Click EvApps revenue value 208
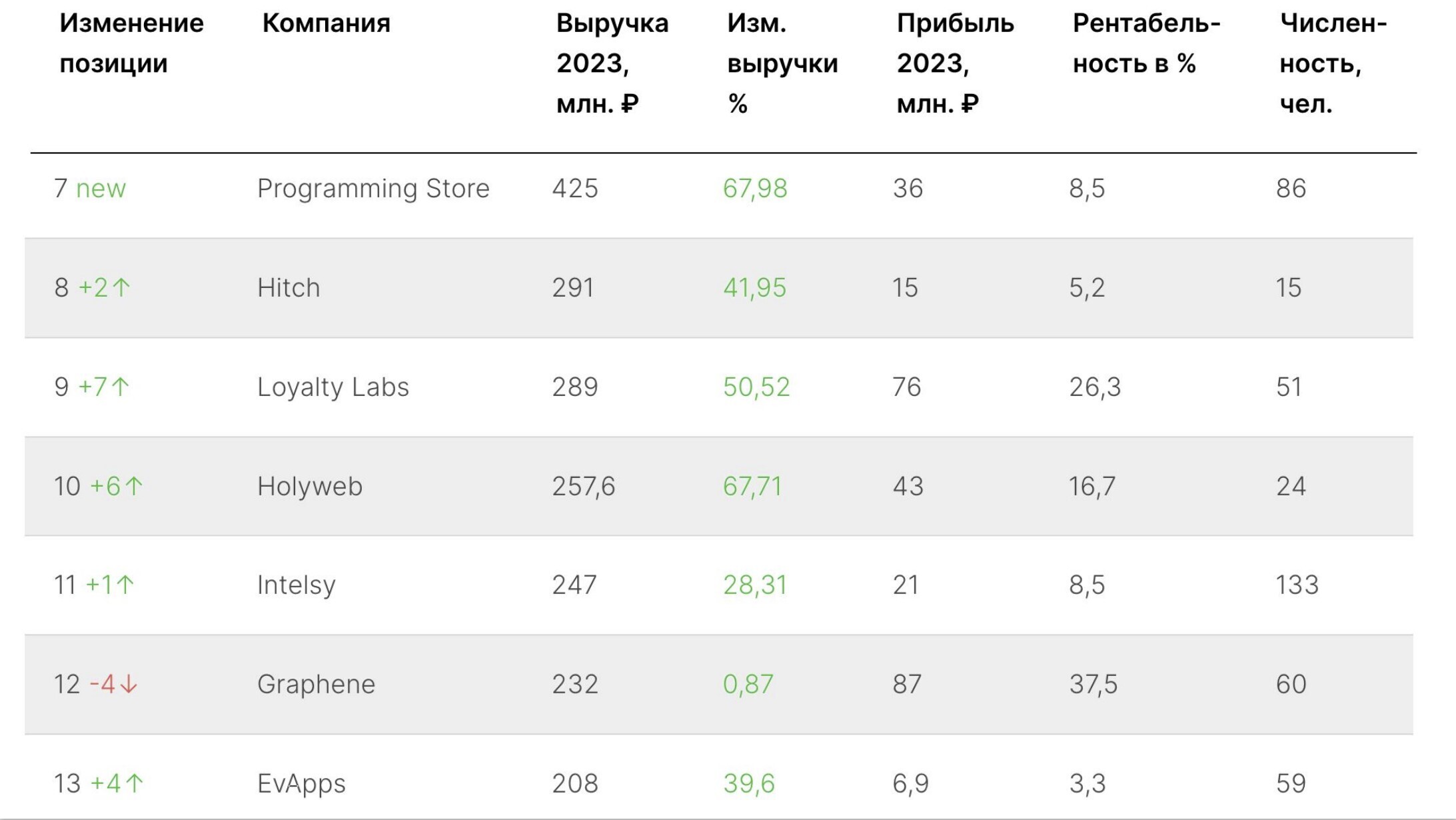The width and height of the screenshot is (1456, 820). 574,783
